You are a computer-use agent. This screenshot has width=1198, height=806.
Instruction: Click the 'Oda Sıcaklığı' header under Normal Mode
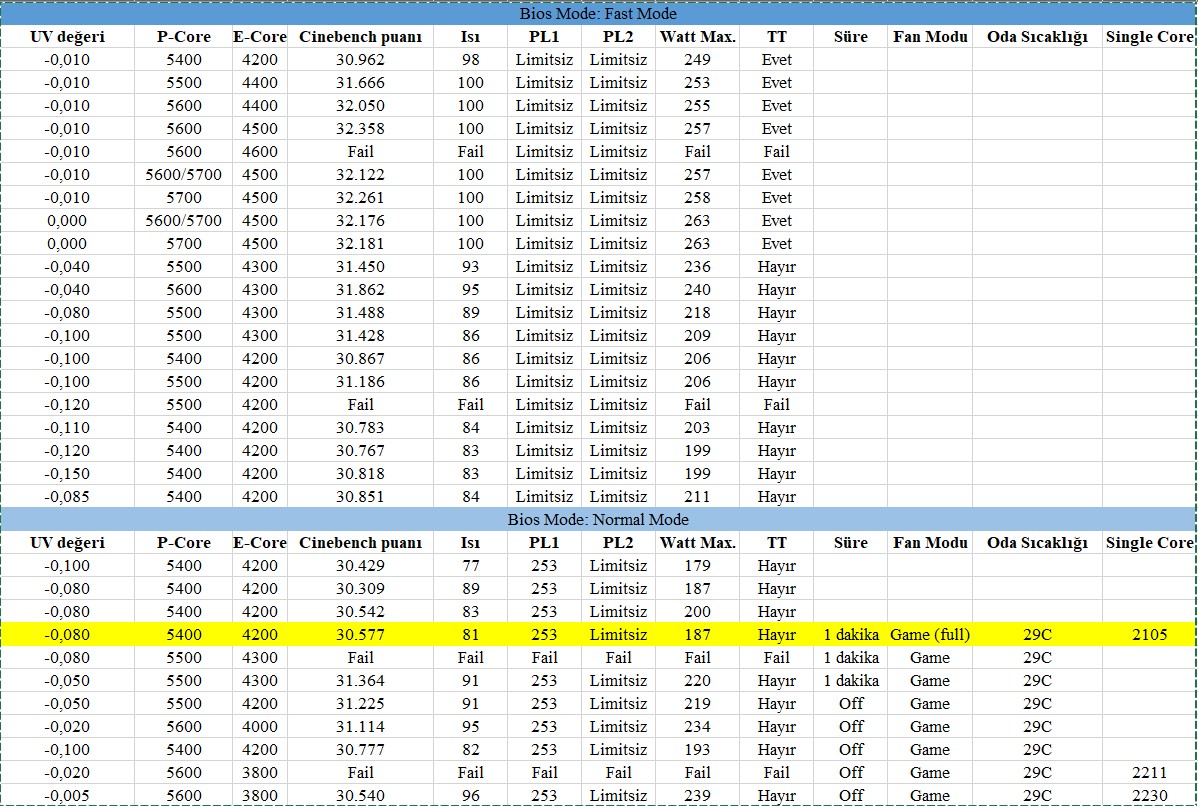click(x=1037, y=542)
